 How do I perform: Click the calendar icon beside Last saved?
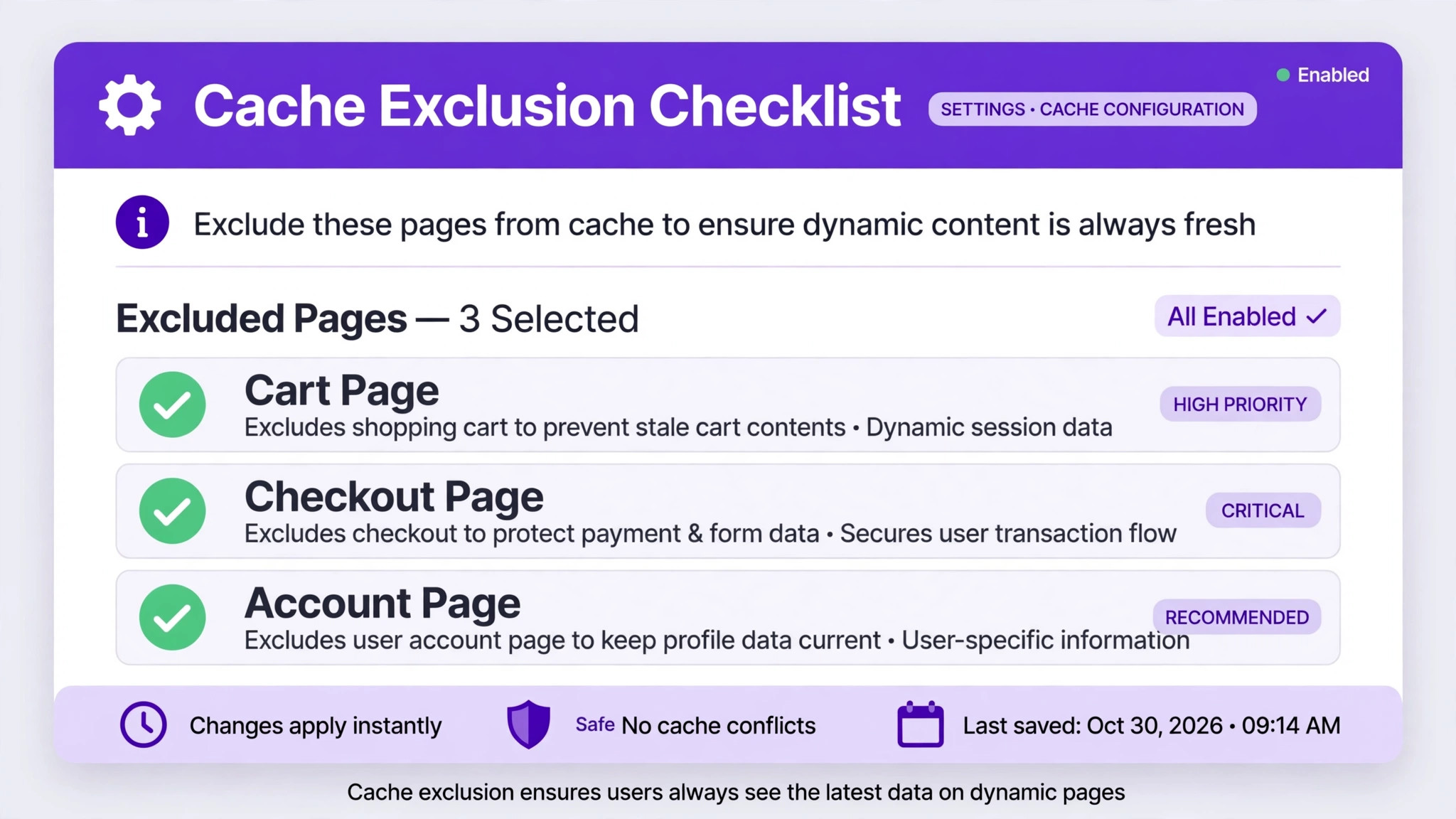[x=921, y=724]
